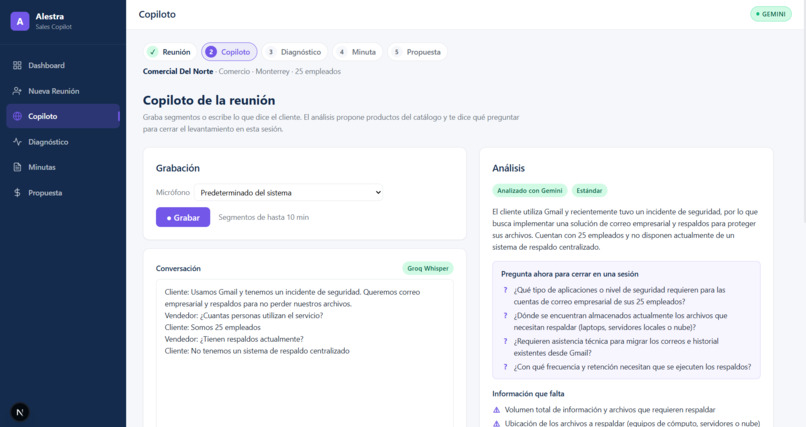
Task: Start recording with the Grabar button
Action: (183, 217)
